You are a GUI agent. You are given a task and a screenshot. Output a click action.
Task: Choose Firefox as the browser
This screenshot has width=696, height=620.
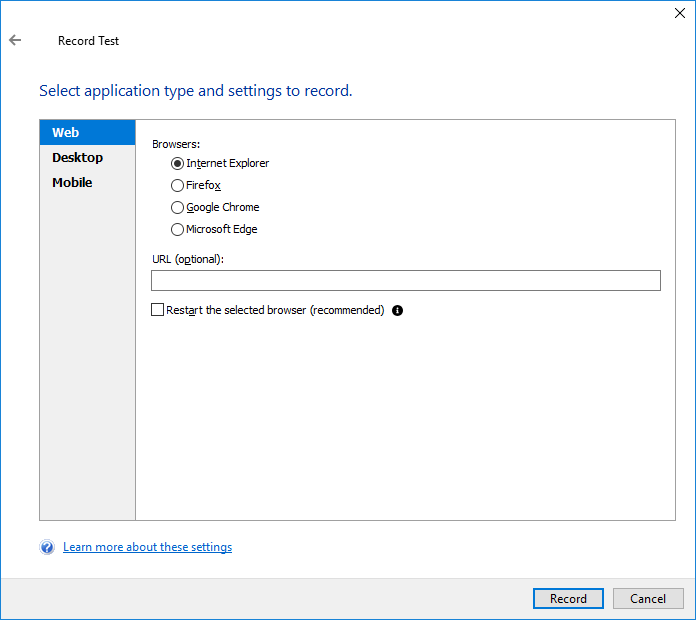[x=178, y=185]
